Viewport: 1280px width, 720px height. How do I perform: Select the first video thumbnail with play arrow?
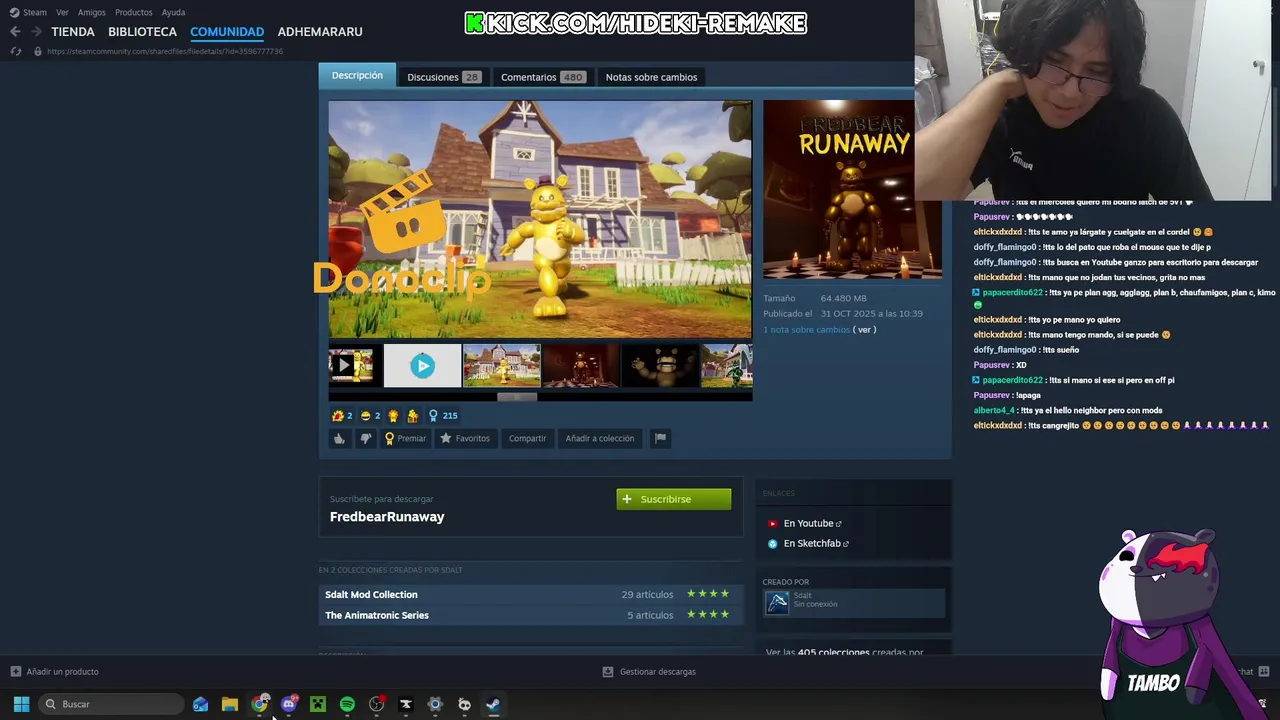[x=351, y=366]
